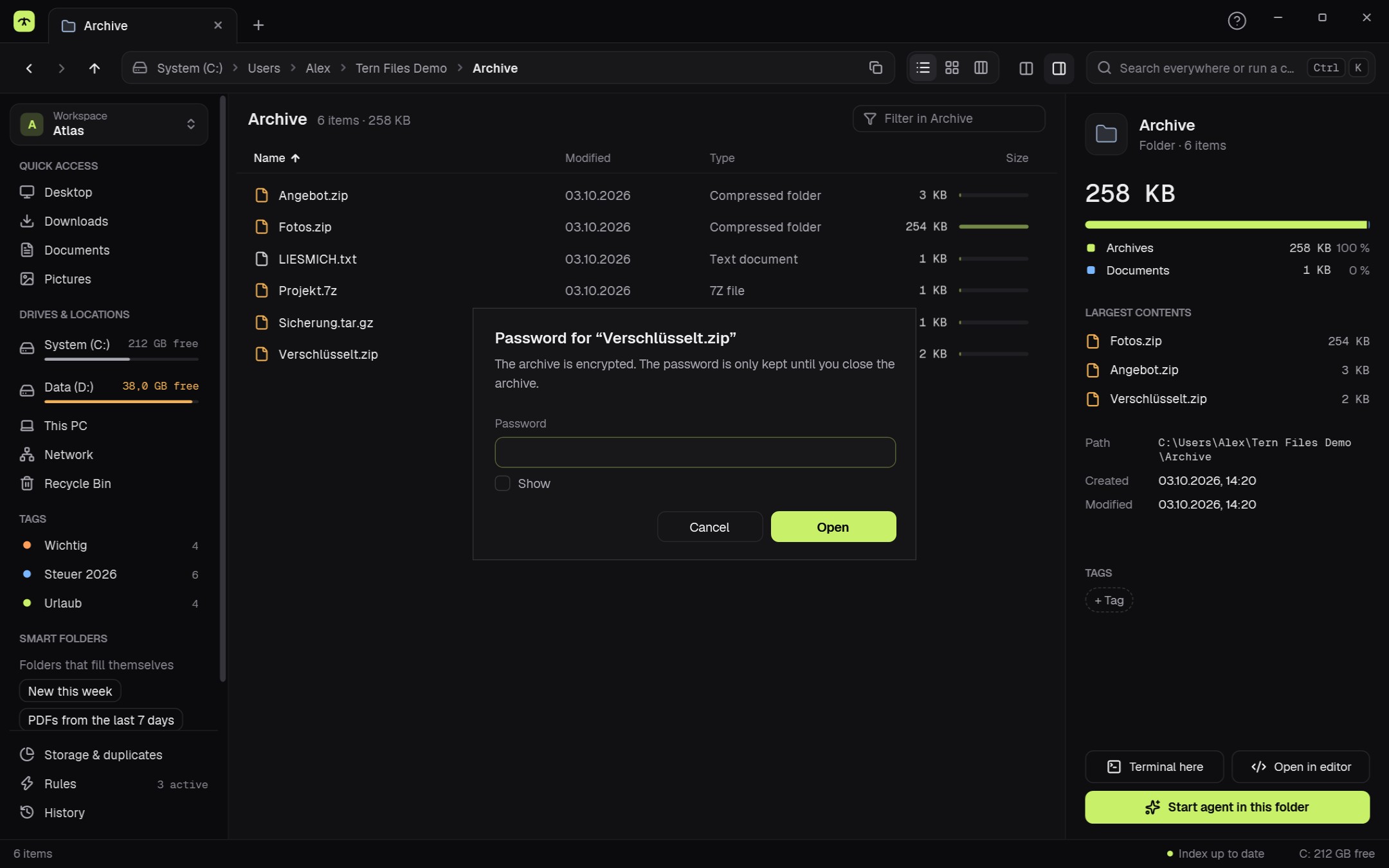
Task: Click Open in editor button
Action: click(1300, 766)
